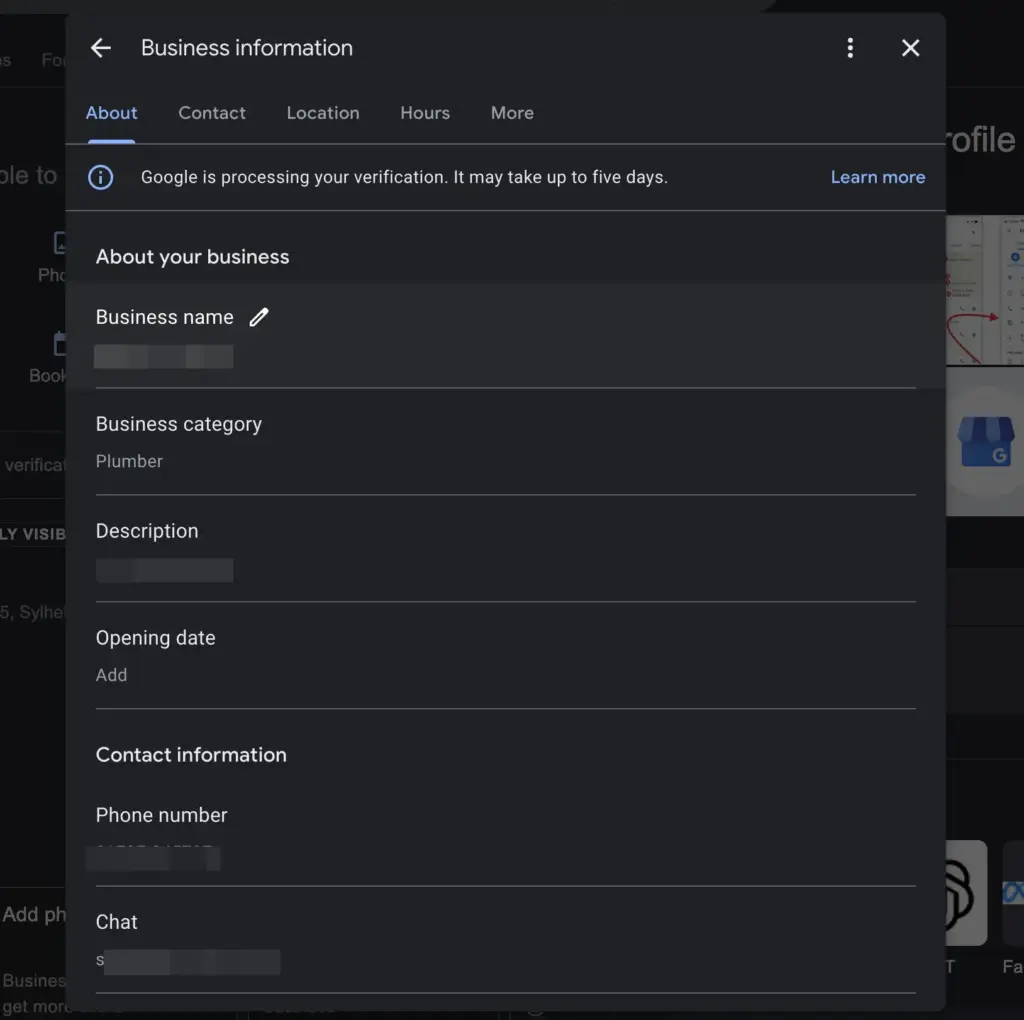
Task: Click the Business name label
Action: 165,317
